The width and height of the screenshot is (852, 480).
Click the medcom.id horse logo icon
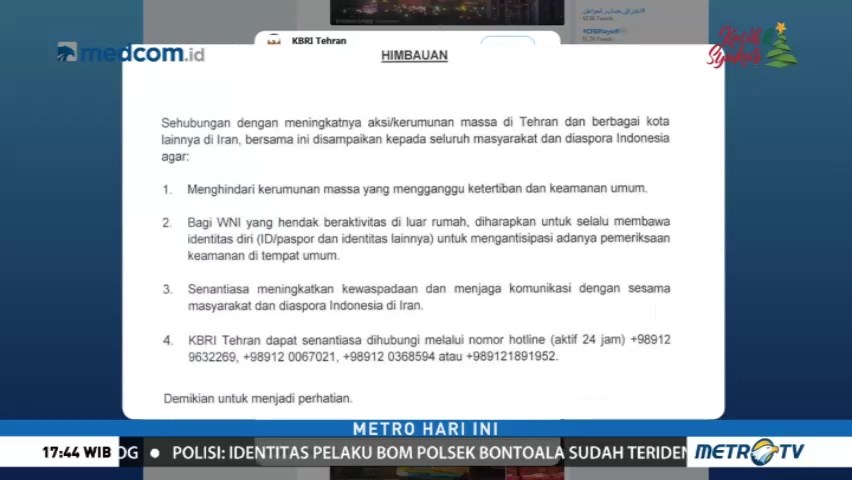(67, 52)
